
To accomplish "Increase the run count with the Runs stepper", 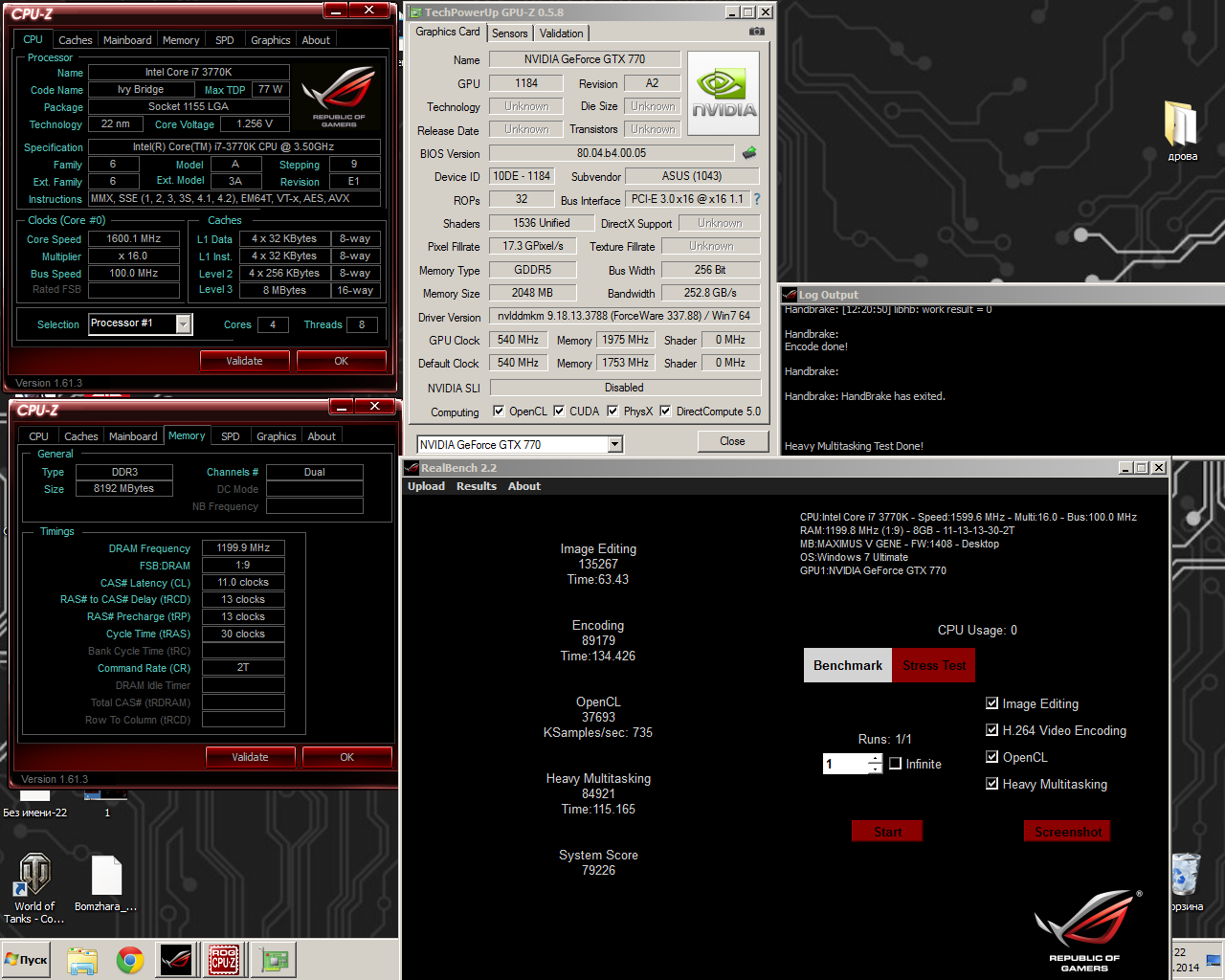I will pos(875,759).
